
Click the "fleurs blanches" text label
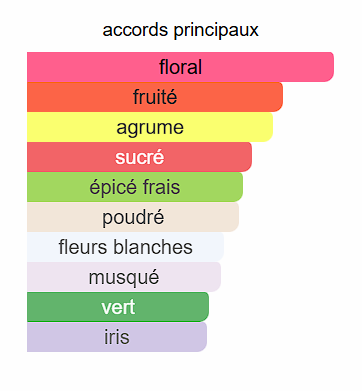126,247
